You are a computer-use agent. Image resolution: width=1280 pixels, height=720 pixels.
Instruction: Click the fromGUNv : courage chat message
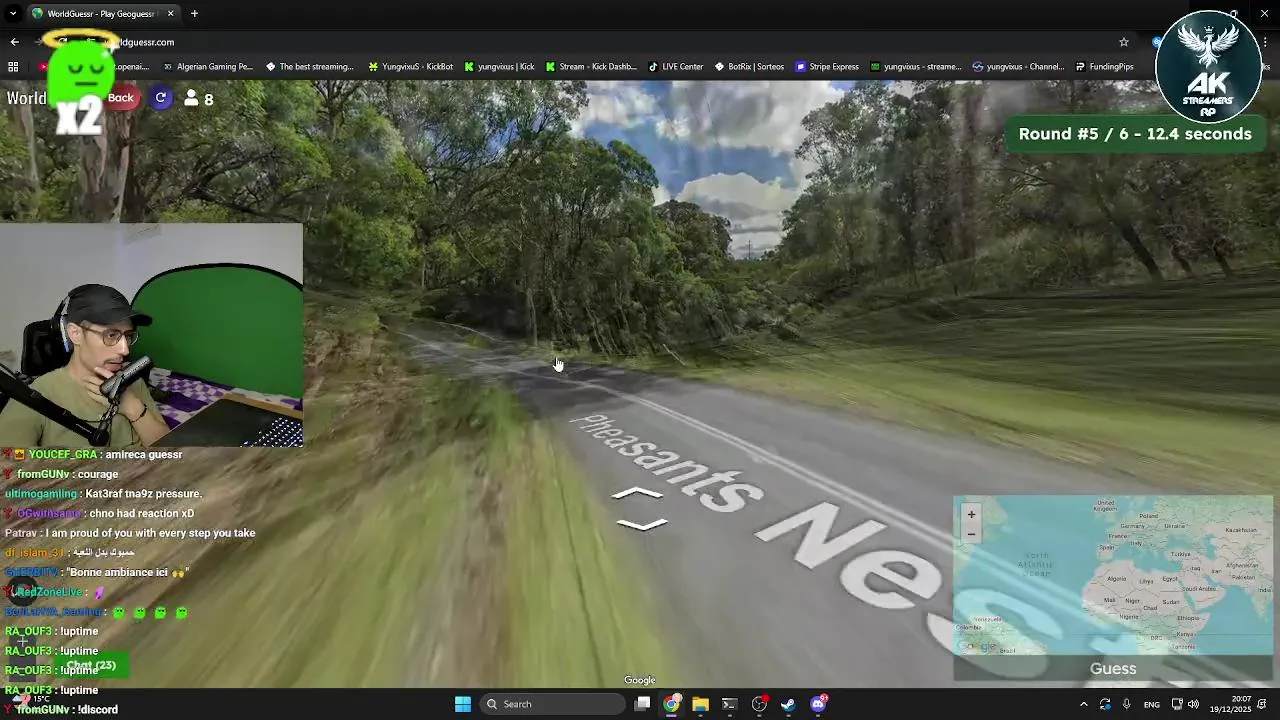coord(61,474)
